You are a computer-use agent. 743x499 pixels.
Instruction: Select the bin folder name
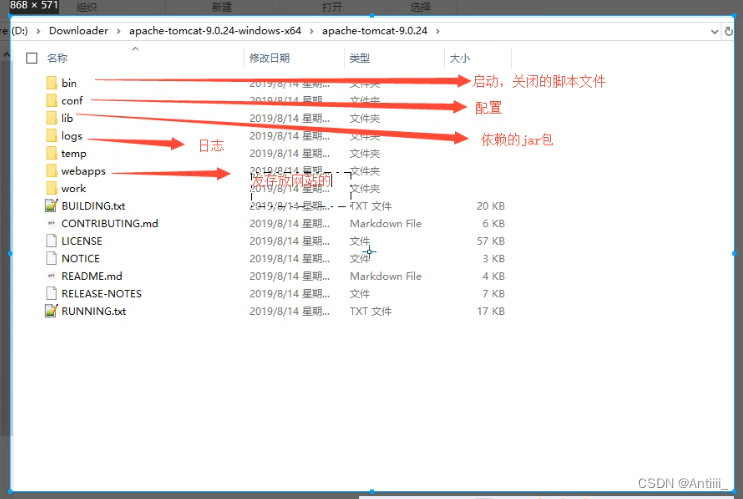69,83
